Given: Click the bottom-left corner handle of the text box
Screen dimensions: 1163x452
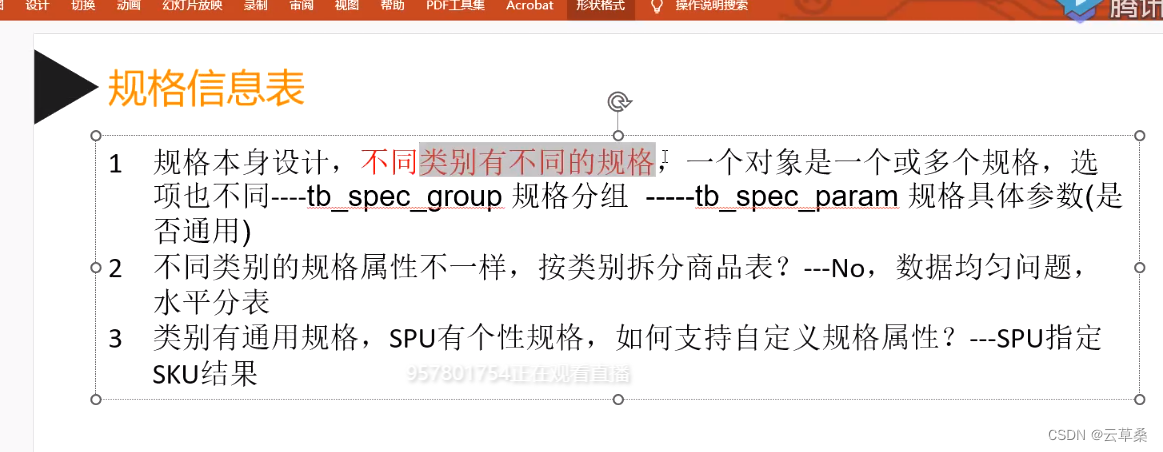Looking at the screenshot, I should click(x=96, y=399).
